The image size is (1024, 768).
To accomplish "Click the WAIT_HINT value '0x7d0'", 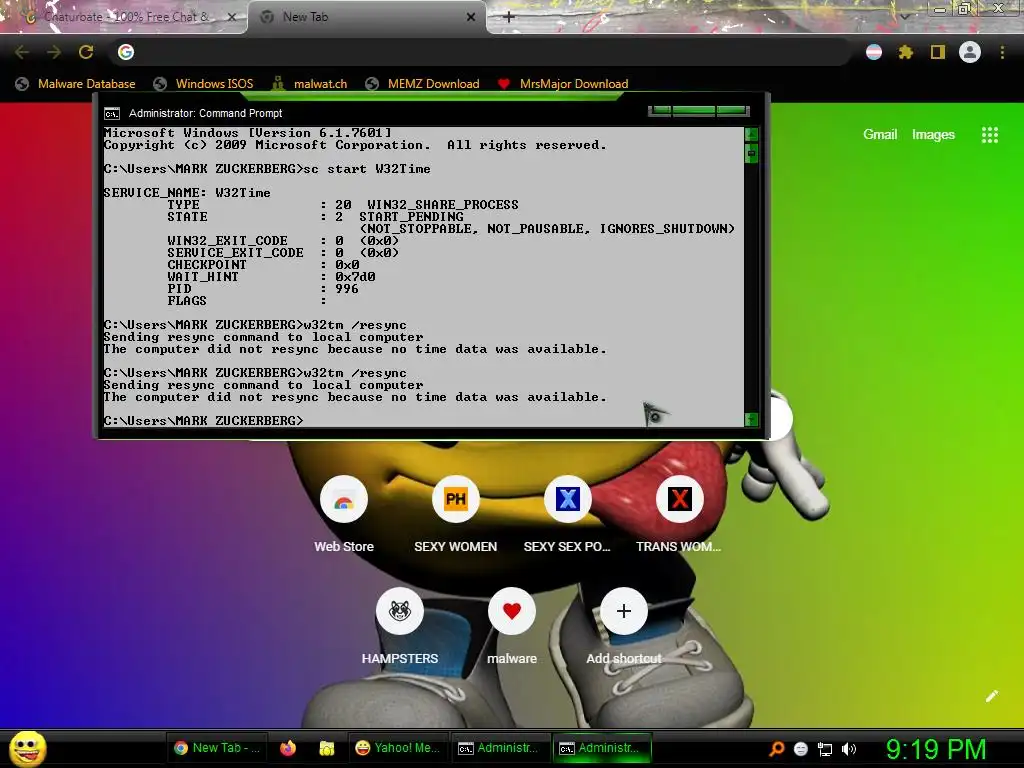I will pos(355,277).
